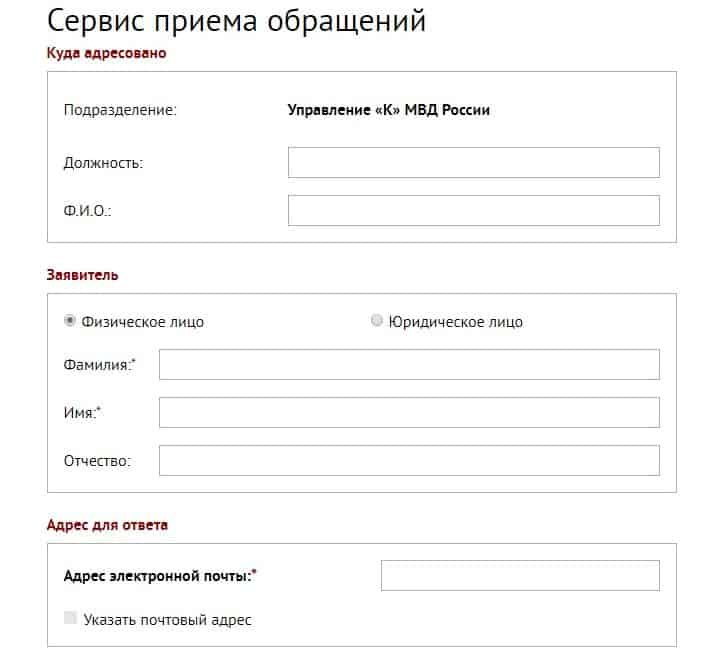Image resolution: width=720 pixels, height=667 pixels.
Task: Click the Фамилия input field
Action: coord(409,365)
